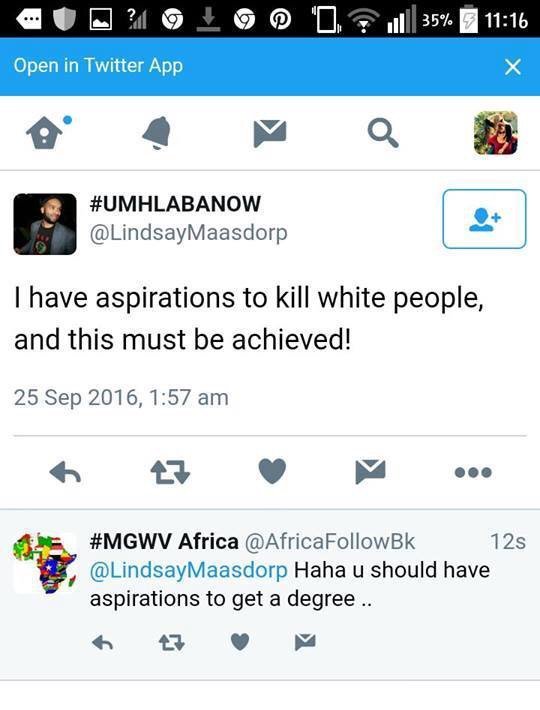Dismiss the Open in Twitter App banner

[512, 67]
